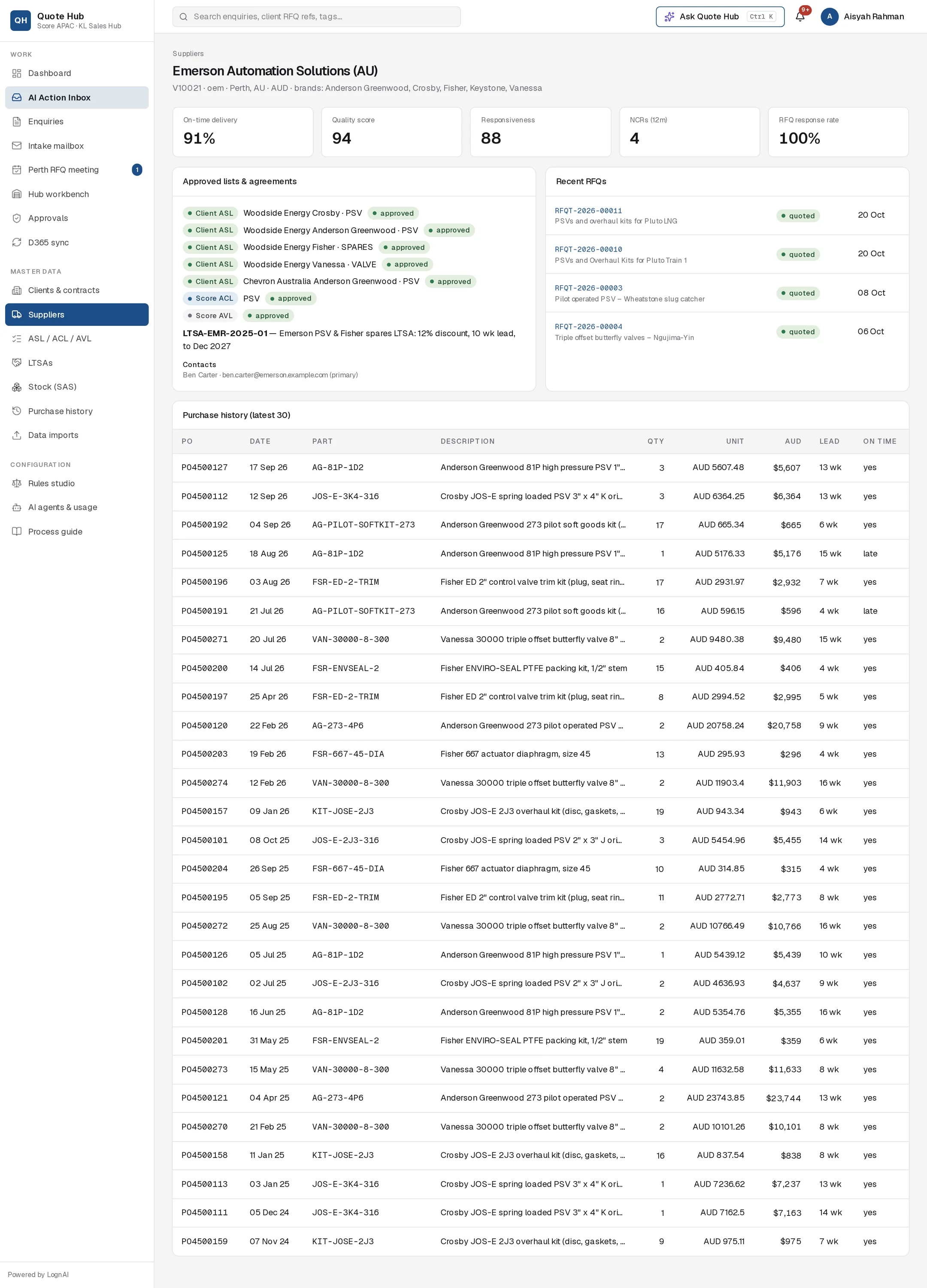Open Enquiries document icon
927x1288 pixels.
point(17,122)
